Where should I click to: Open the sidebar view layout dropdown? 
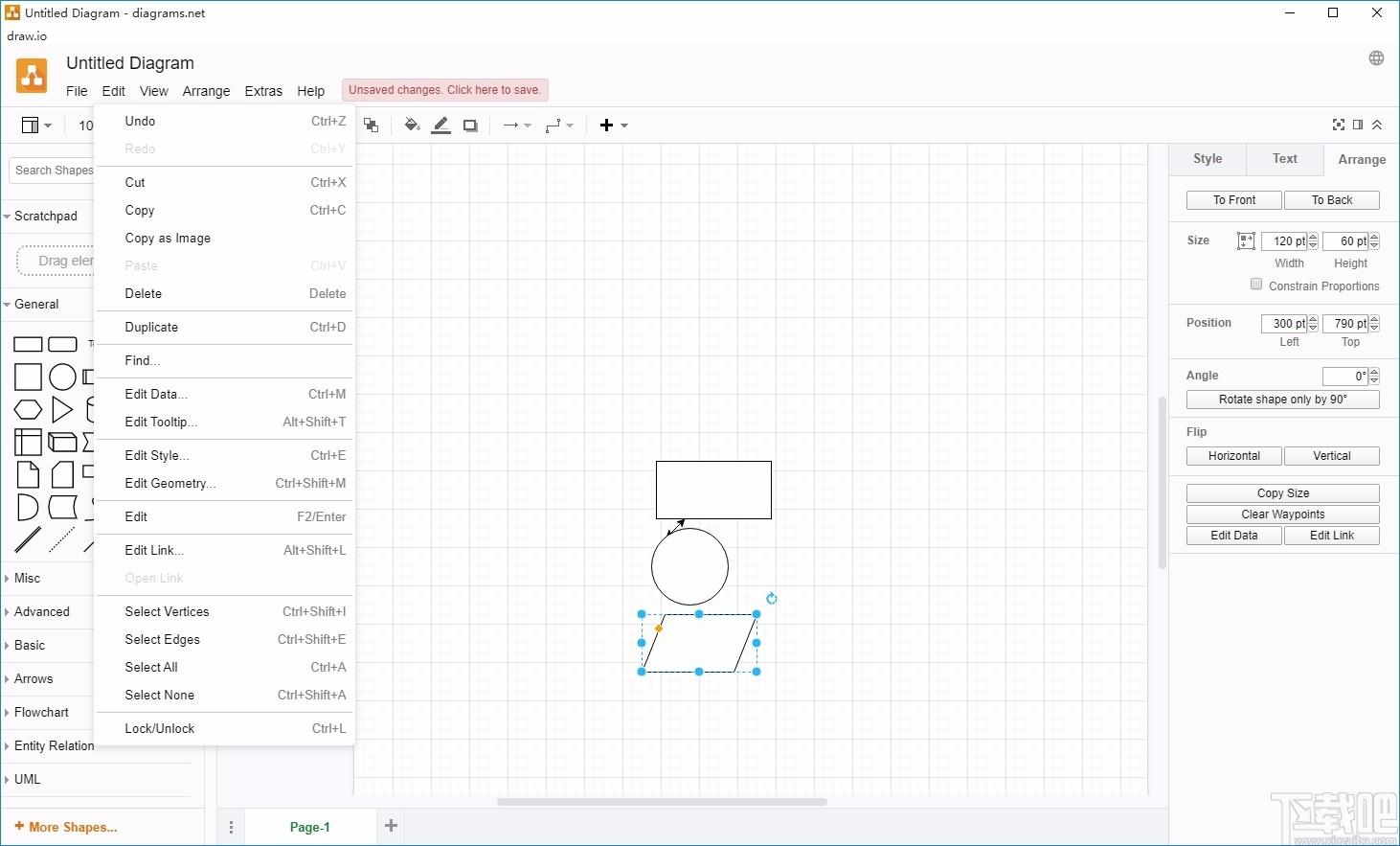36,126
